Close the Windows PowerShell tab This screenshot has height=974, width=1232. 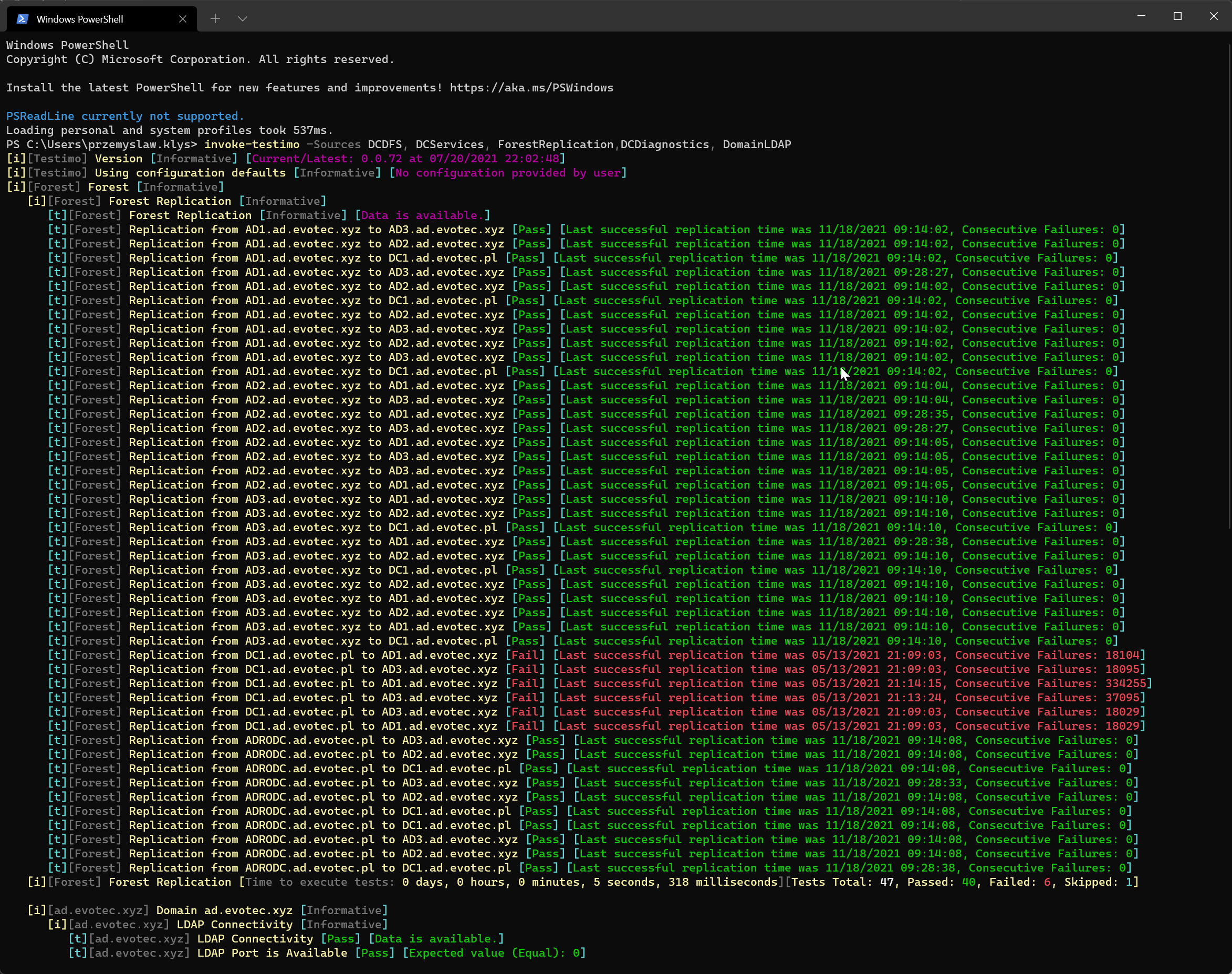point(182,18)
